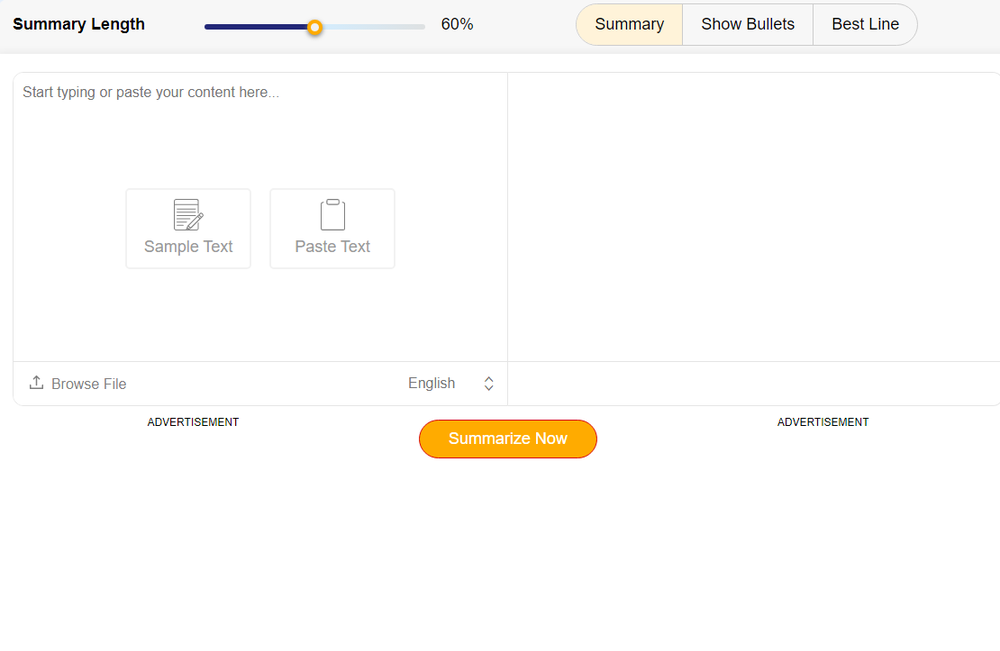Viewport: 1000px width, 651px height.
Task: Click the chevron icon next to English
Action: 488,383
